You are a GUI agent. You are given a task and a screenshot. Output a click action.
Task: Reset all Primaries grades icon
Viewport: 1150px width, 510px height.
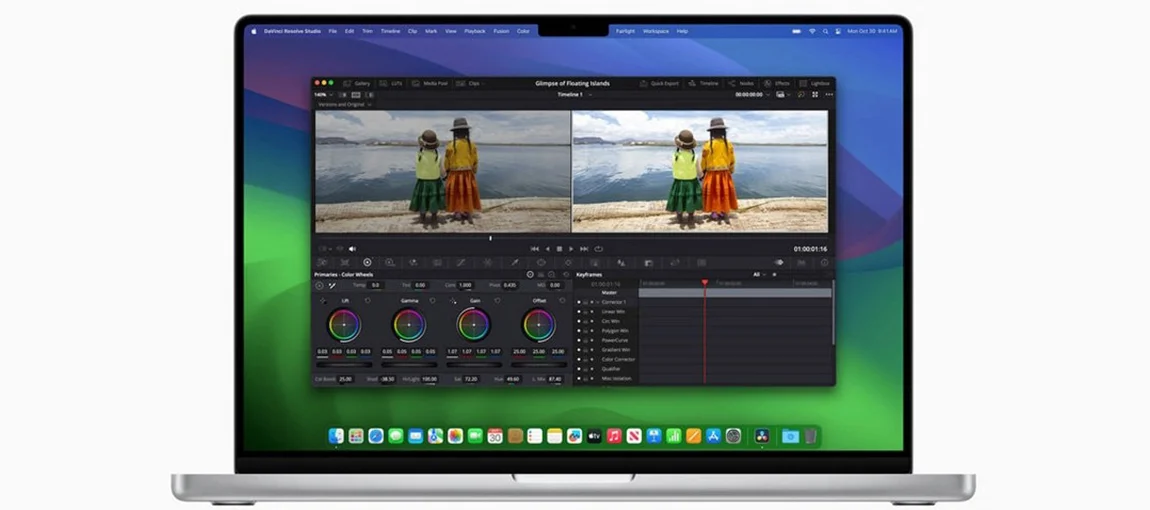tap(566, 274)
